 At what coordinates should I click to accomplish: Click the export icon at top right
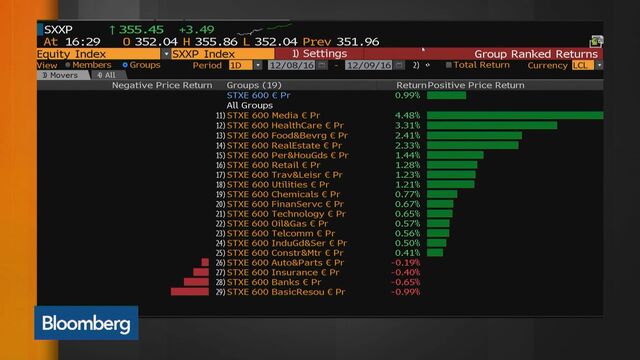[x=596, y=41]
